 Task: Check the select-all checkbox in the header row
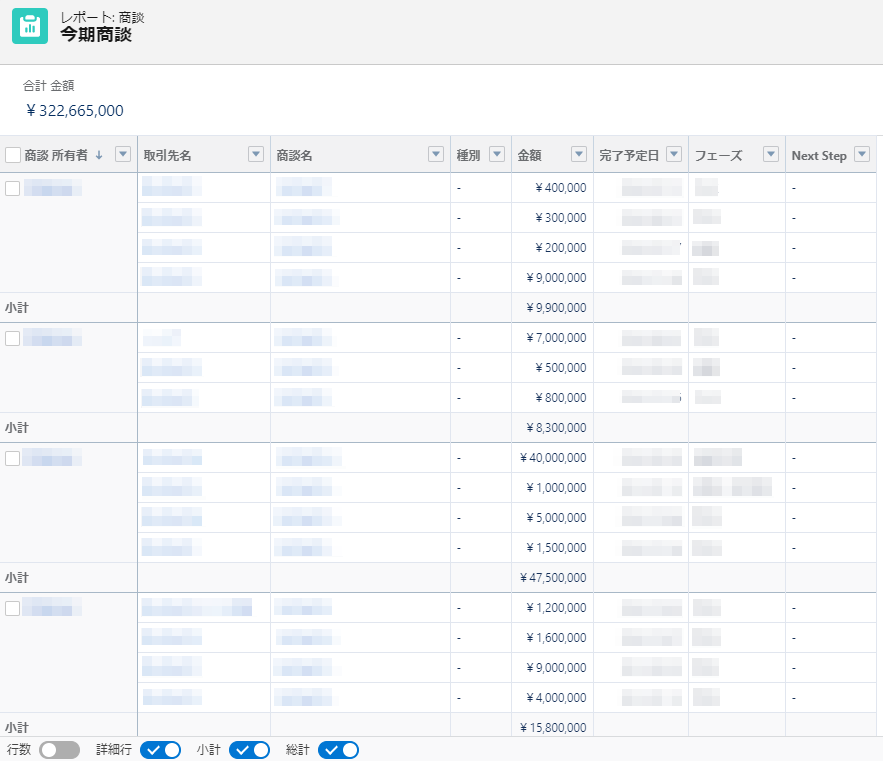[x=15, y=154]
